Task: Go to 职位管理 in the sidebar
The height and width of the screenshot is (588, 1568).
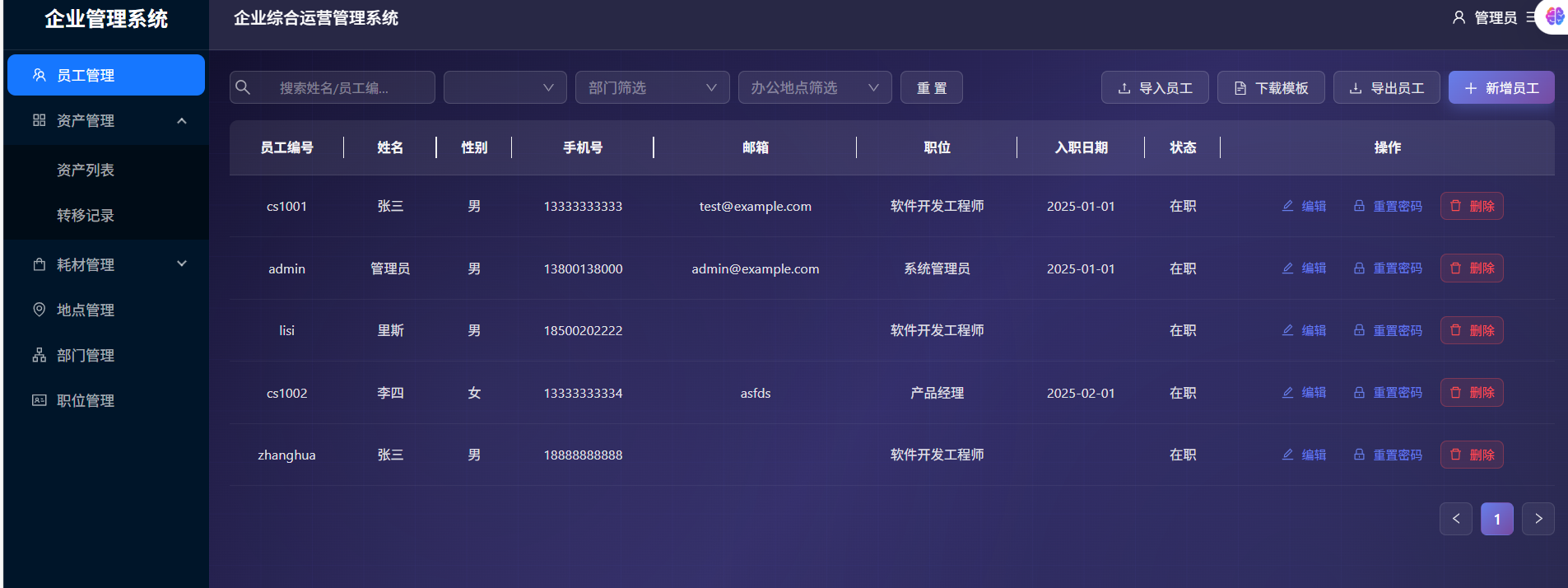Action: [86, 400]
